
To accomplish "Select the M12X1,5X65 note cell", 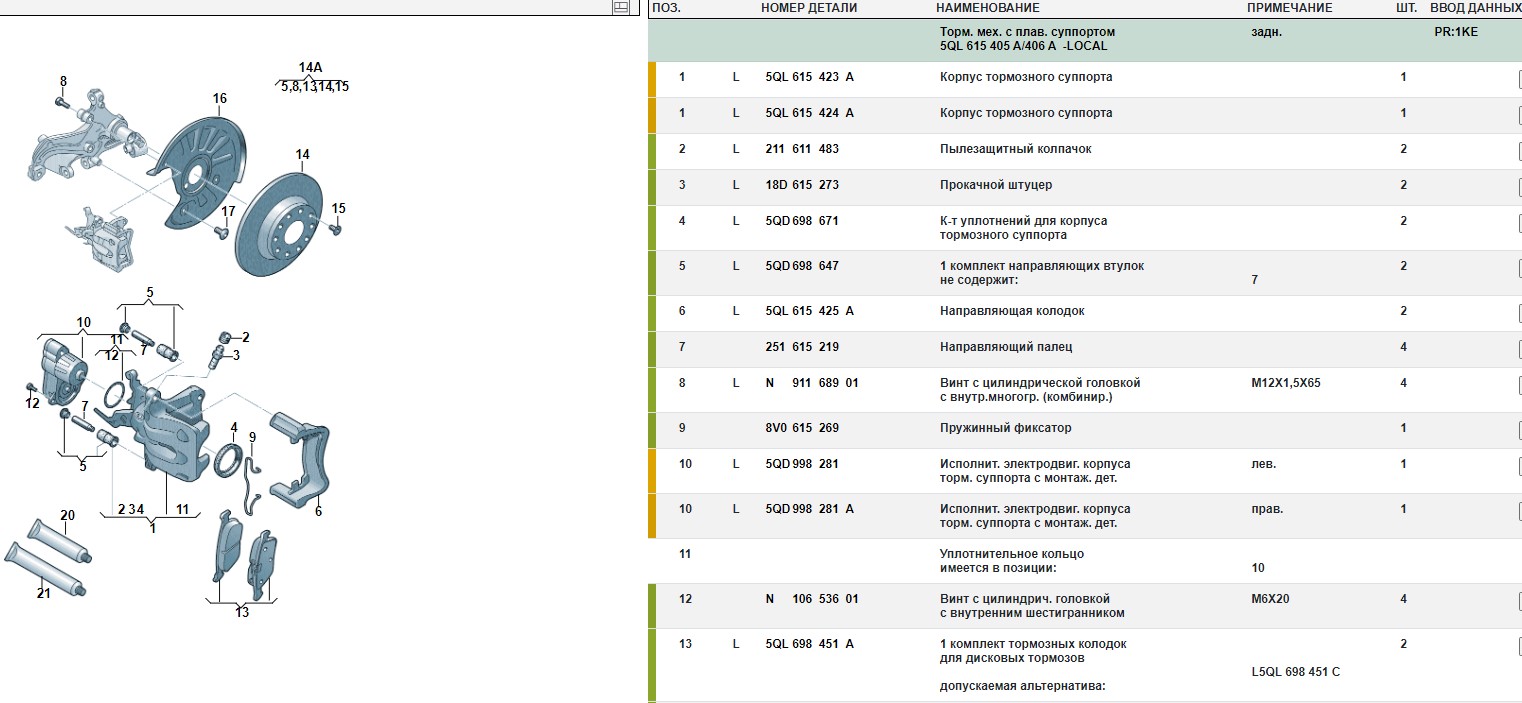I will pos(1286,383).
